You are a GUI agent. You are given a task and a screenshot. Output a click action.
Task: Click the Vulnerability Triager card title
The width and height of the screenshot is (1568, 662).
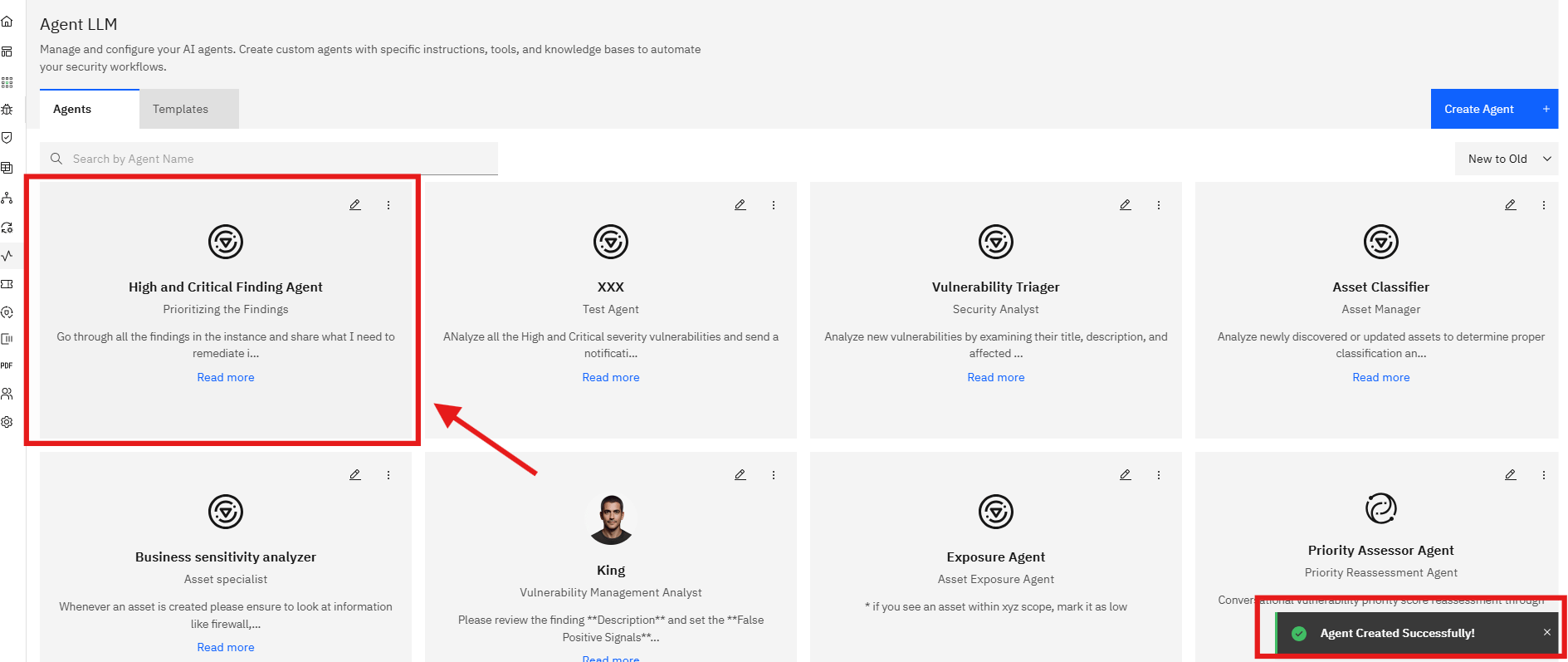(996, 287)
